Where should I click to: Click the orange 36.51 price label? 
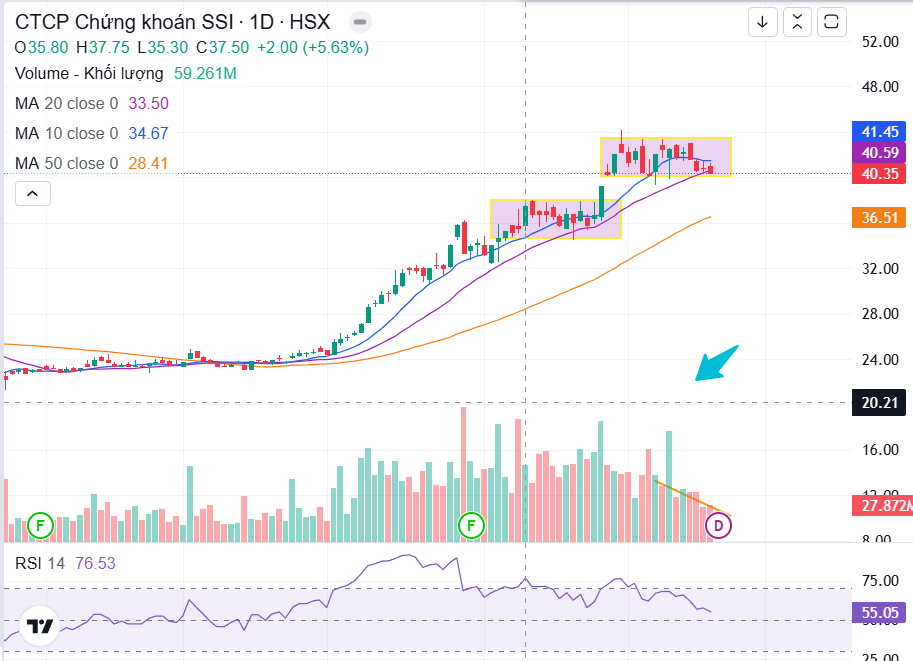(881, 217)
